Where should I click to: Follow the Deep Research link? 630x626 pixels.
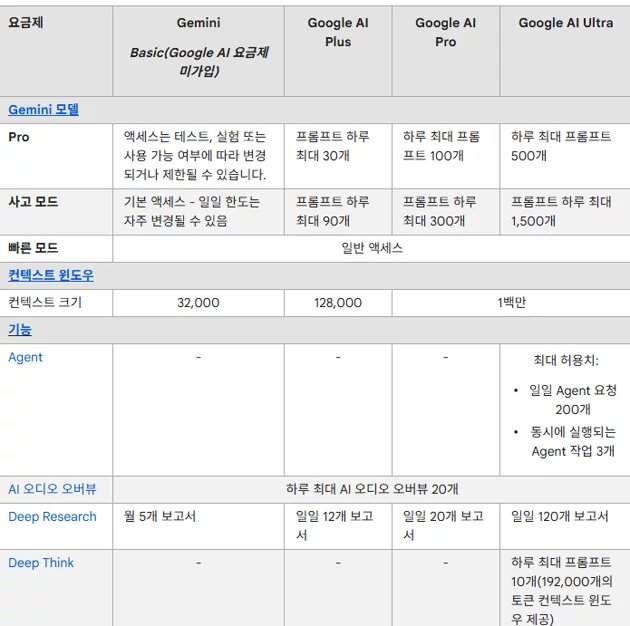click(52, 517)
